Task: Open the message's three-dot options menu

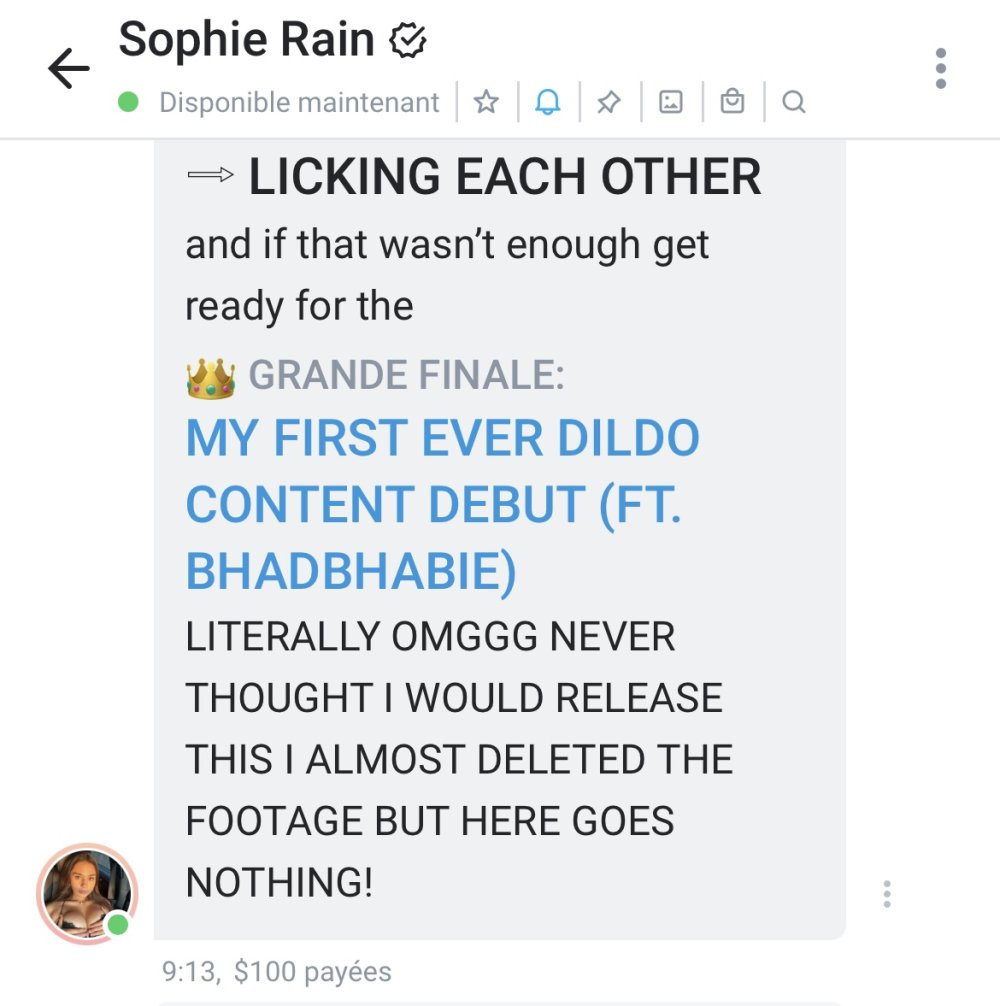Action: click(x=886, y=894)
